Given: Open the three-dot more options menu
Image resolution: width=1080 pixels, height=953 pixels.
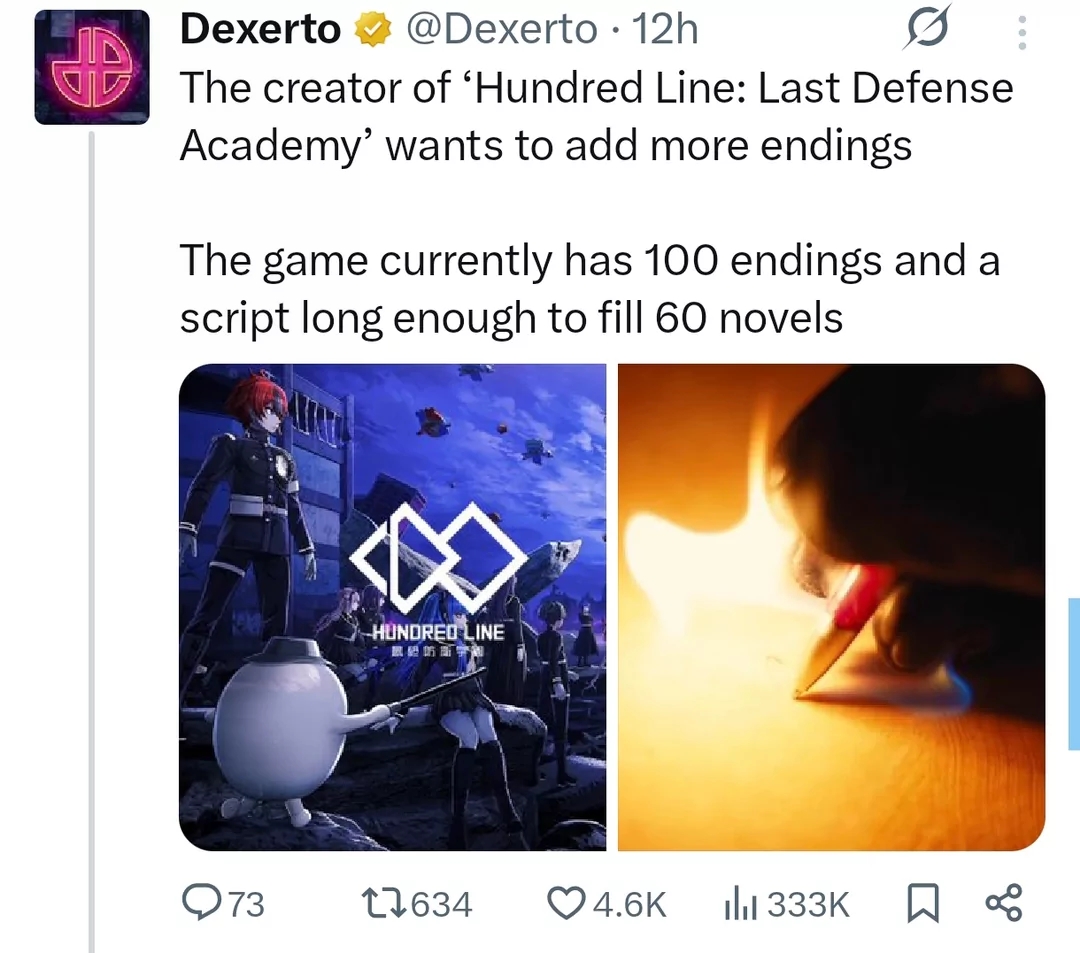Looking at the screenshot, I should click(1022, 32).
